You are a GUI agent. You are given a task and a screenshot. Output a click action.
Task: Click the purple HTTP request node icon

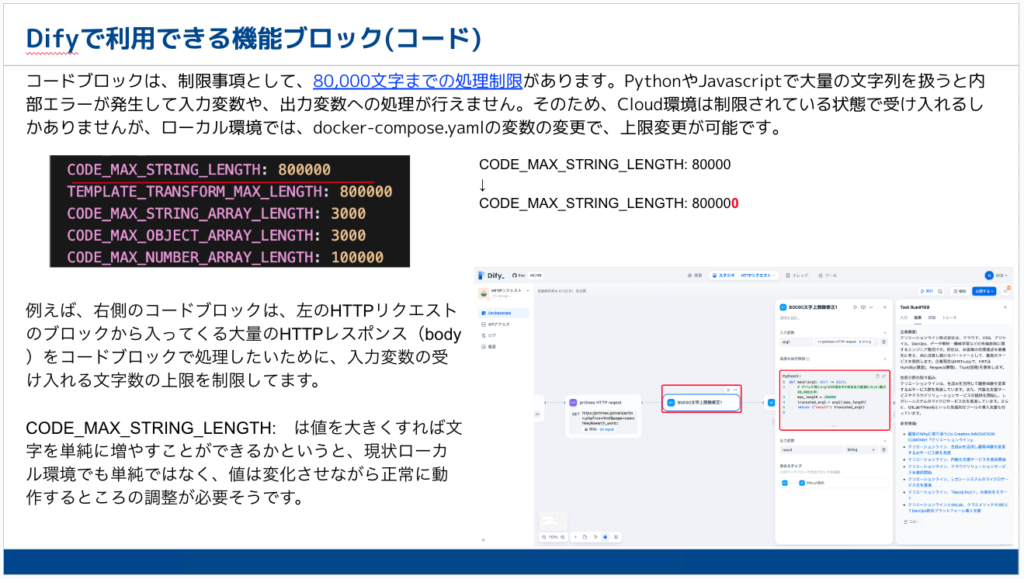click(573, 403)
